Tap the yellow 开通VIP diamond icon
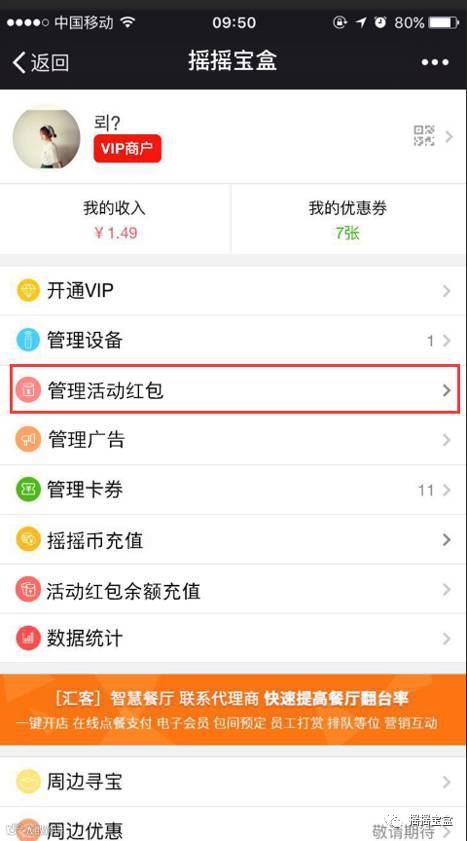Screen dimensions: 467x841 (x=28, y=291)
